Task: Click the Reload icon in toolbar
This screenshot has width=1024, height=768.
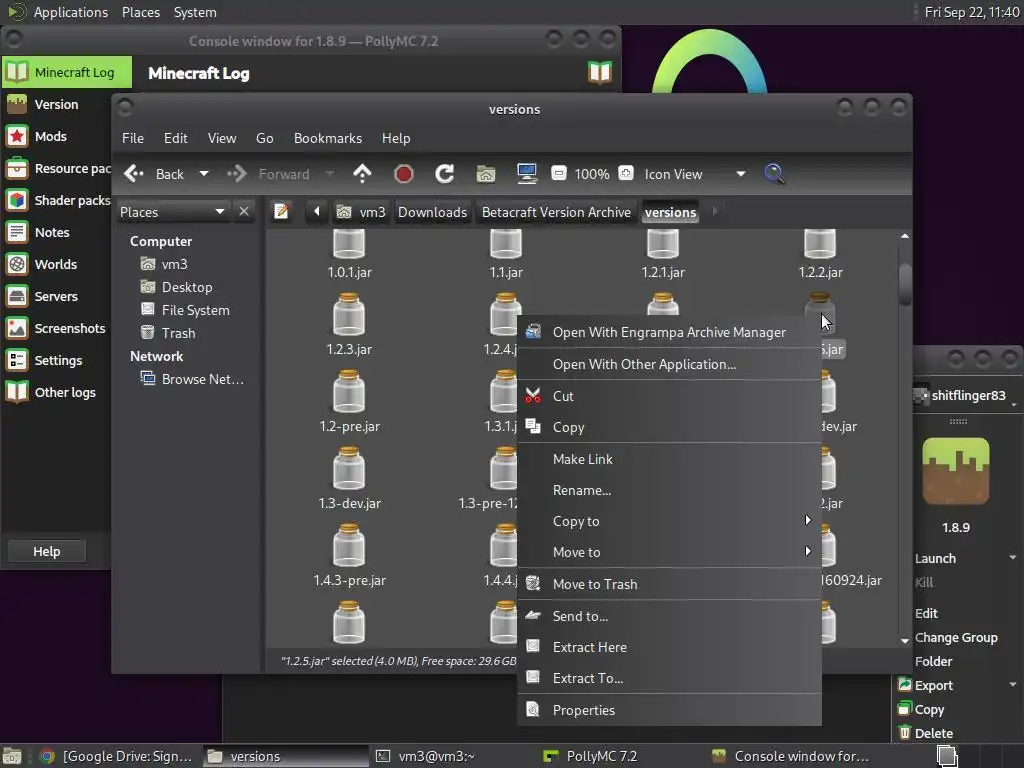Action: 445,174
